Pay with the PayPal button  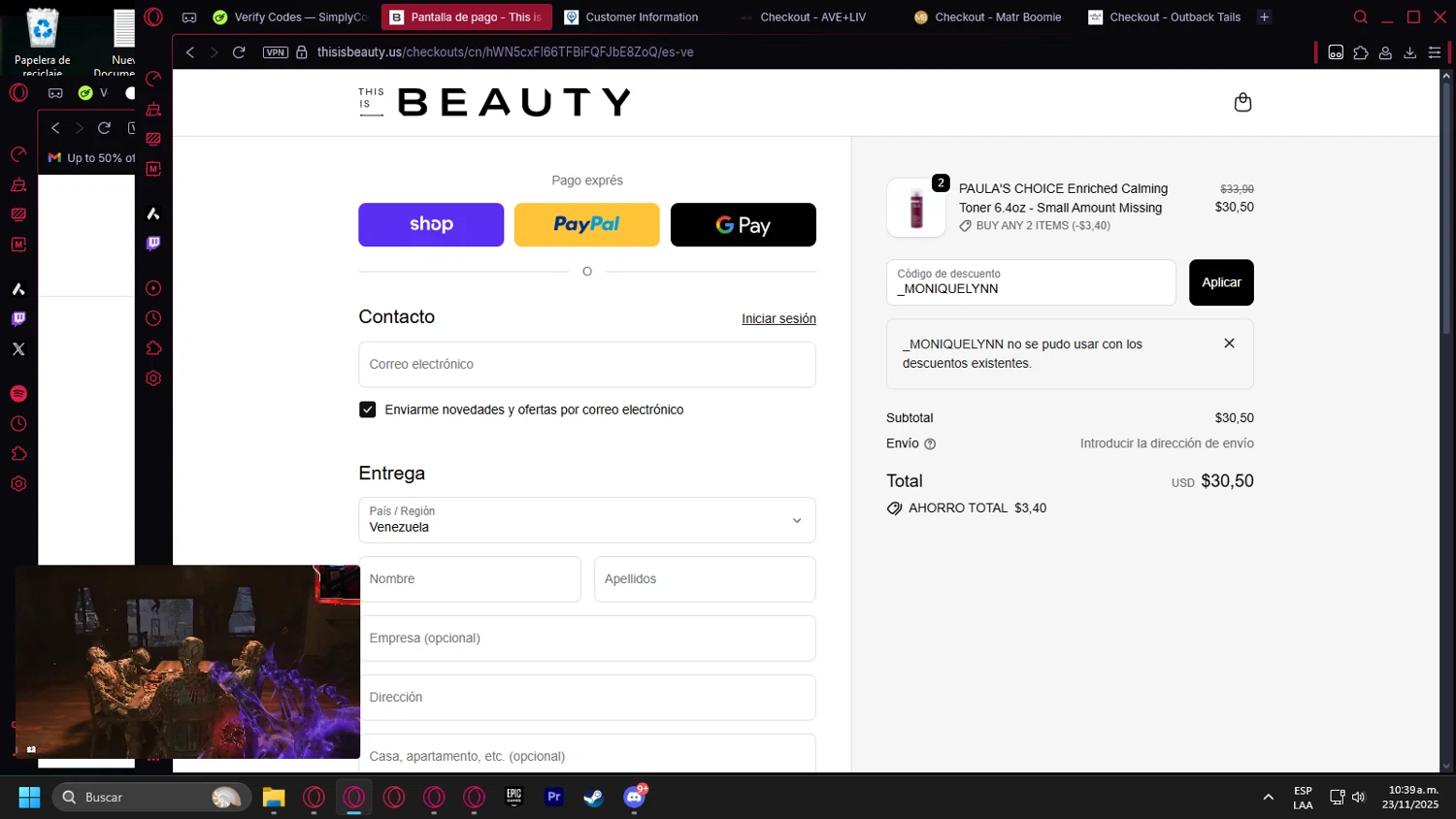[587, 224]
